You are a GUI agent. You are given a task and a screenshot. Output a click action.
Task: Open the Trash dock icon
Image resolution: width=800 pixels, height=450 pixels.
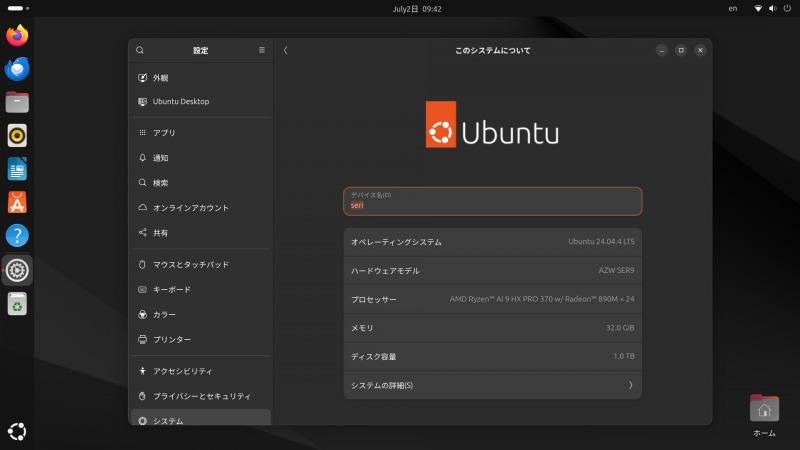click(17, 304)
